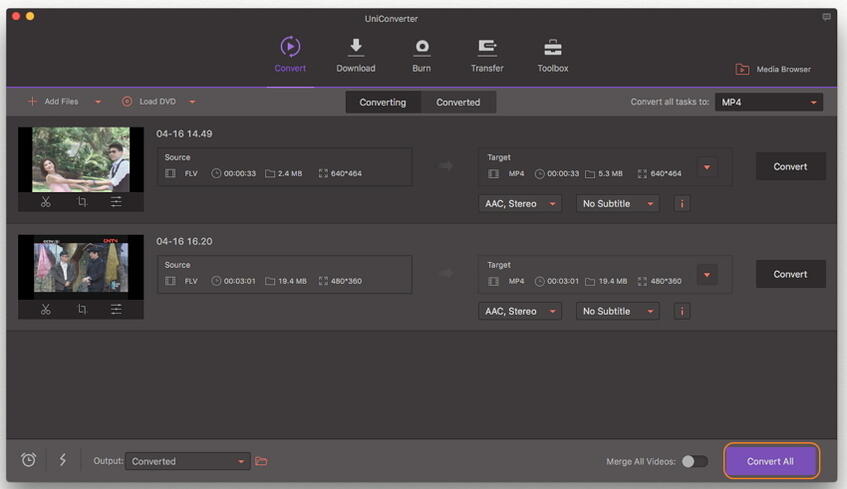Viewport: 847px width, 489px height.
Task: Toggle high speed conversion lightning icon
Action: coord(63,460)
